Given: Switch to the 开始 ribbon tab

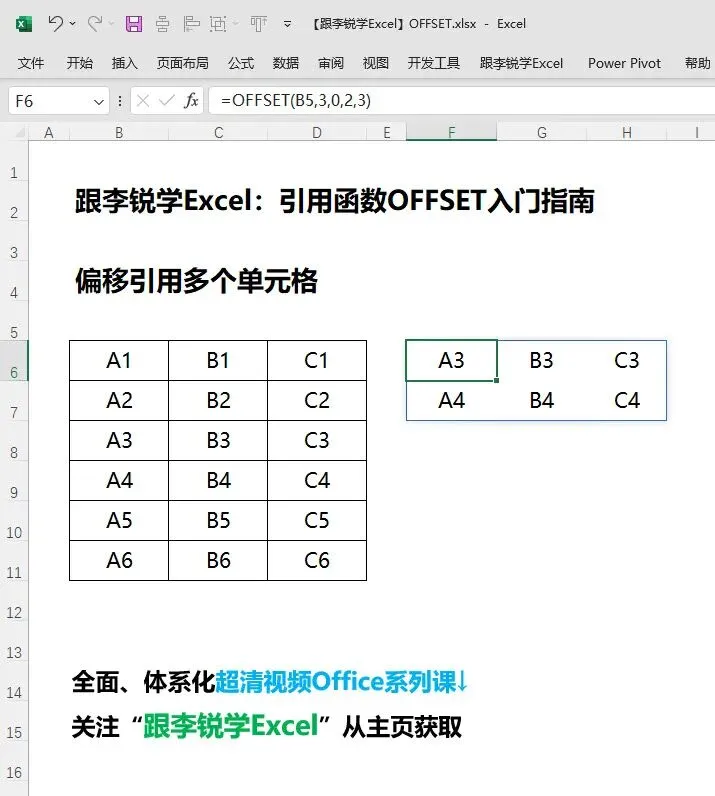Looking at the screenshot, I should point(80,63).
